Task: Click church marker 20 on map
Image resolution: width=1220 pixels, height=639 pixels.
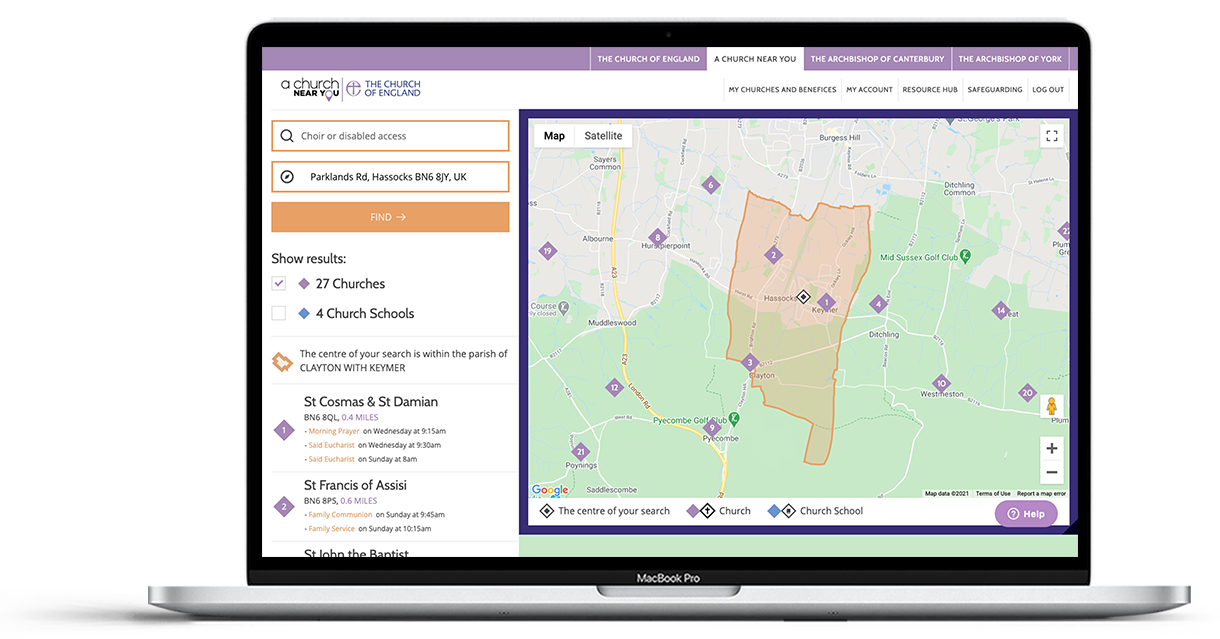Action: (1027, 393)
